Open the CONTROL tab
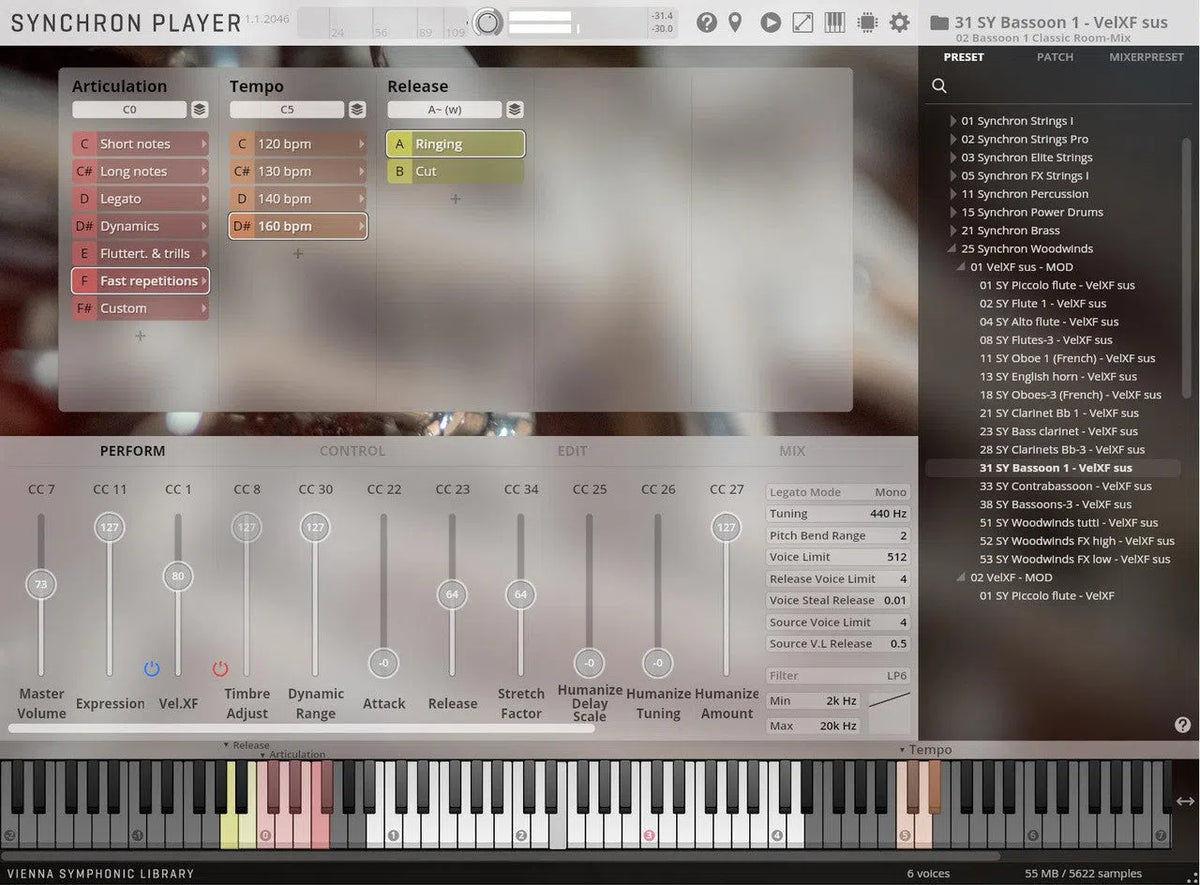 (x=352, y=451)
